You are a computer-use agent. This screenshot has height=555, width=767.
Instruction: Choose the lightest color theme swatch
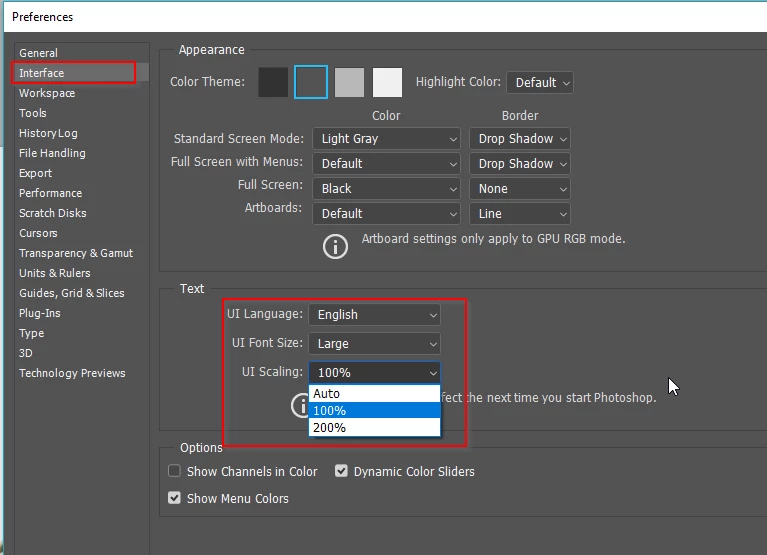click(x=387, y=82)
